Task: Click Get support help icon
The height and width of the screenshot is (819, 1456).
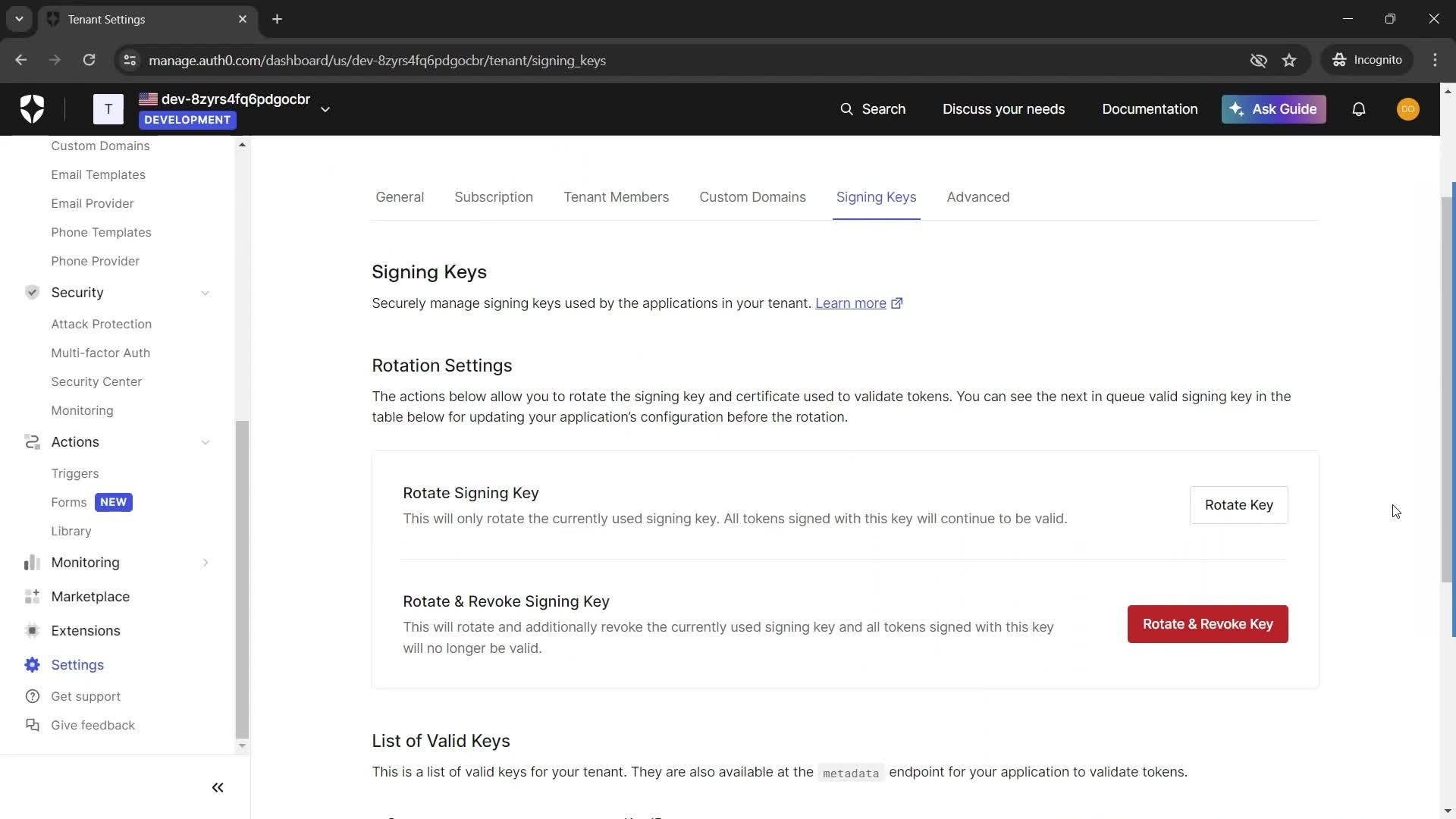Action: click(x=32, y=696)
